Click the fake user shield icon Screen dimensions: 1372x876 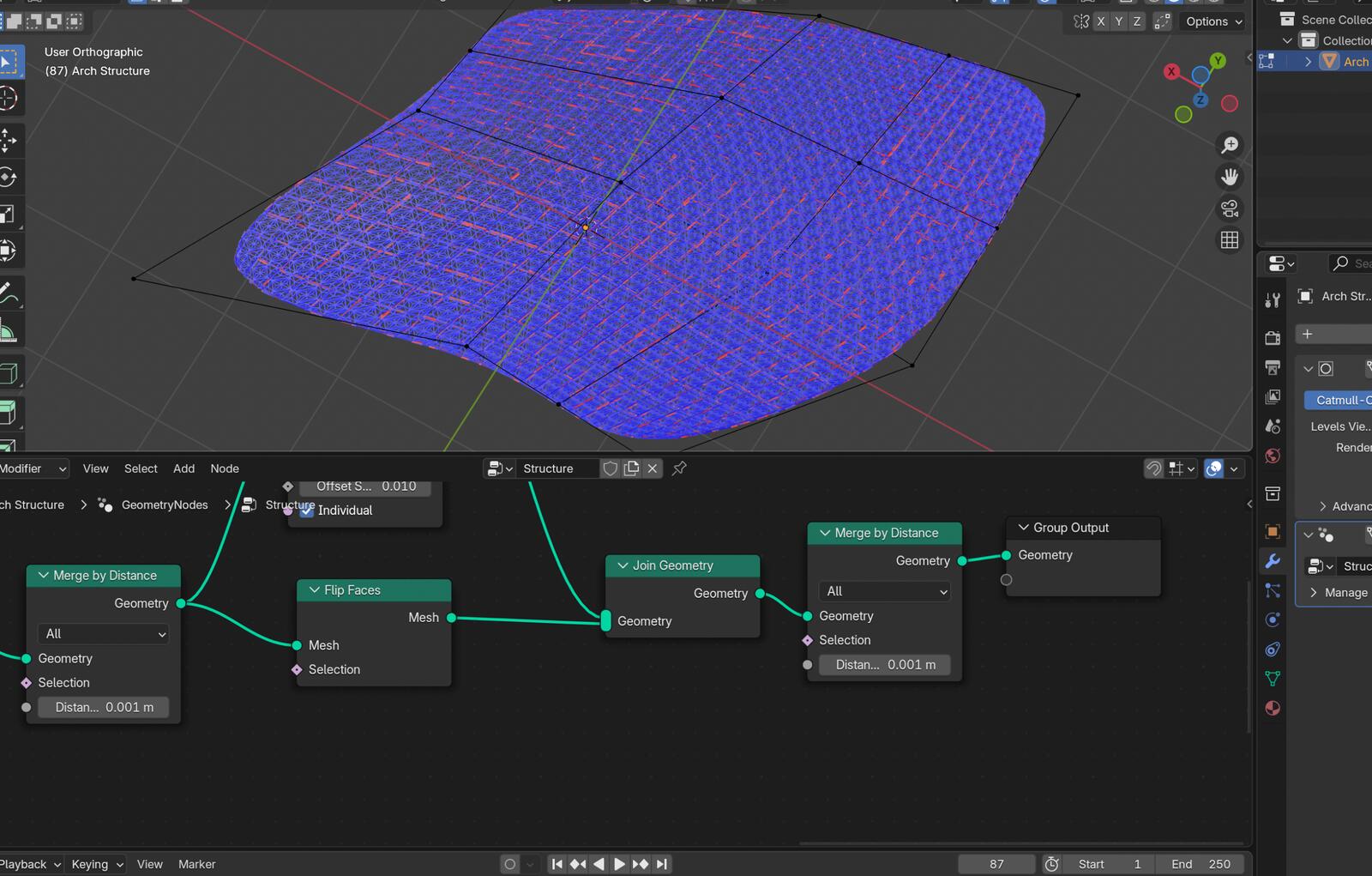coord(611,468)
